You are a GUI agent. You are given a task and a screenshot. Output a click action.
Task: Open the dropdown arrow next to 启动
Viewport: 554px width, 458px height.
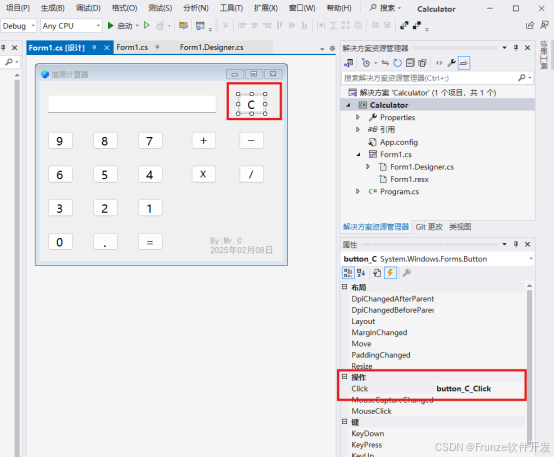click(137, 25)
